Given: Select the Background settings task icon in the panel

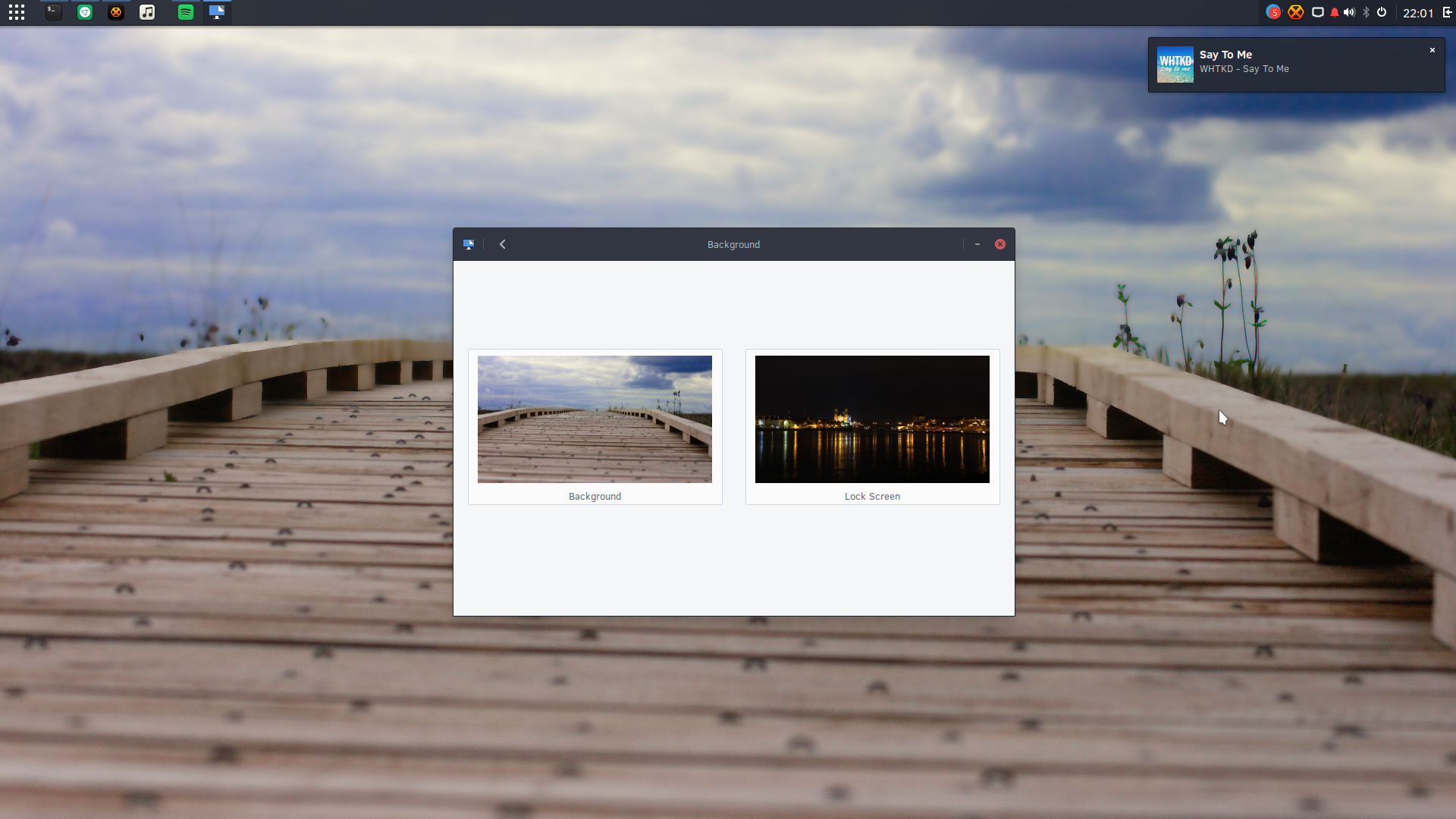Looking at the screenshot, I should pyautogui.click(x=217, y=12).
